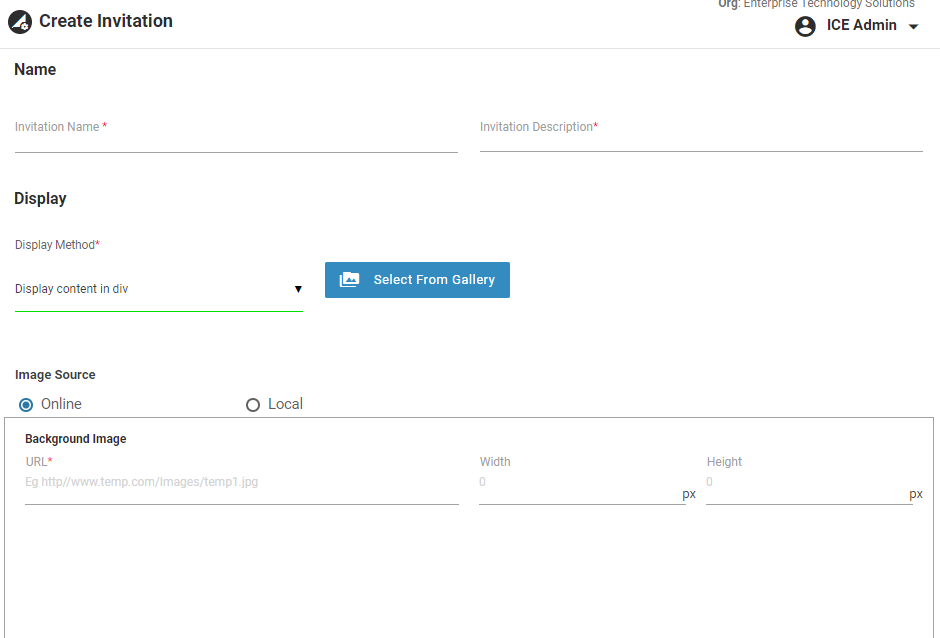Focus the Invitation Name field
Screen dimensions: 940x638
pos(236,138)
